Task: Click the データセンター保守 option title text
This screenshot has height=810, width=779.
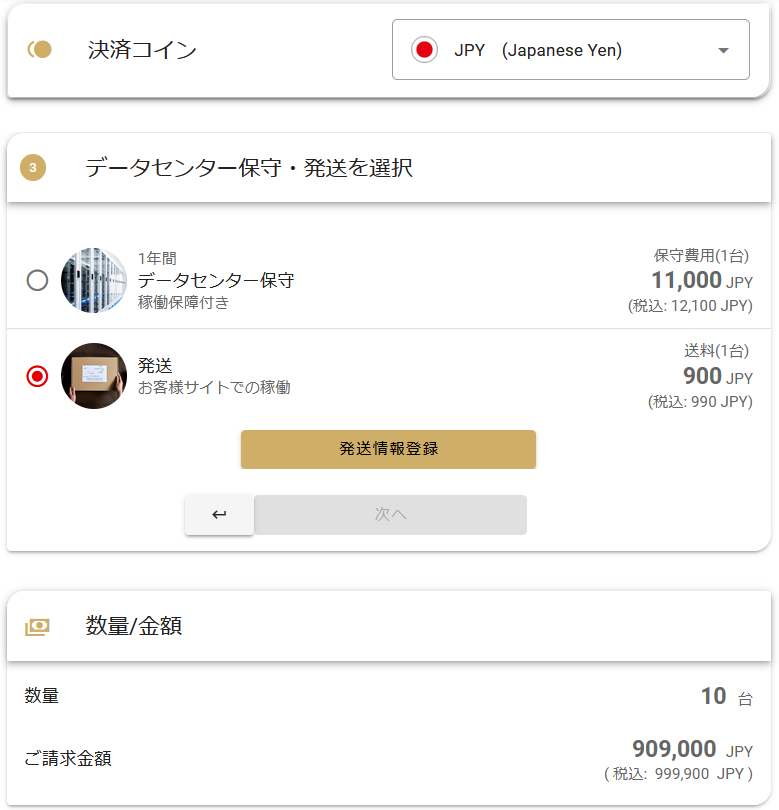Action: click(x=216, y=280)
